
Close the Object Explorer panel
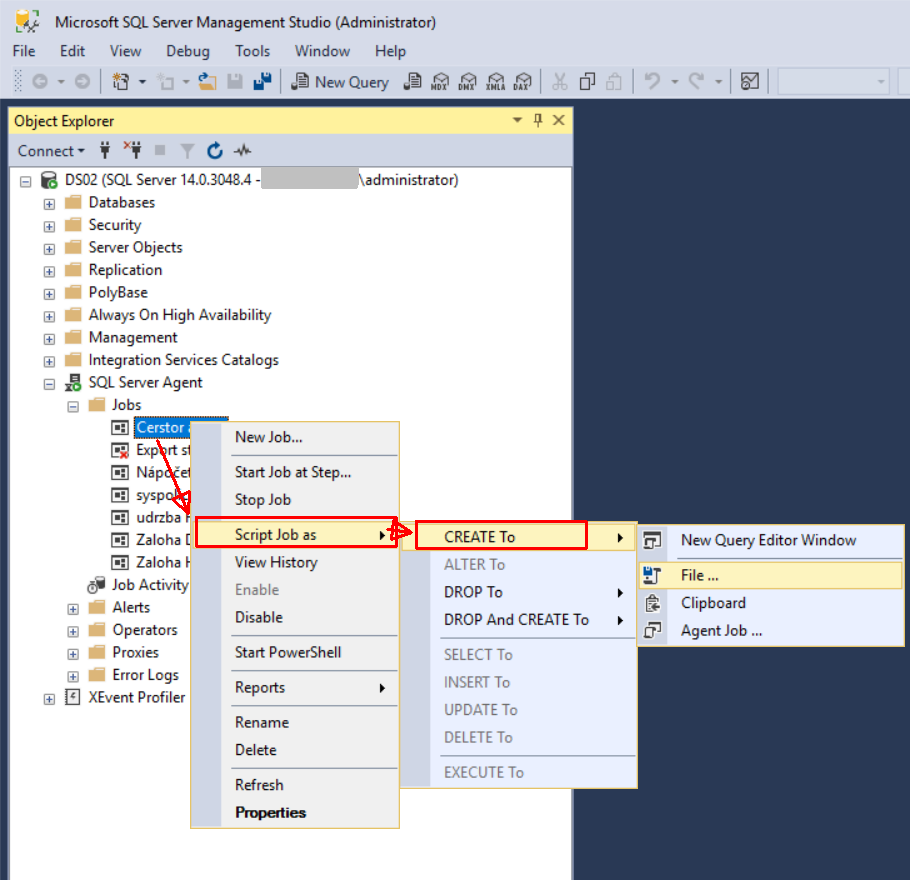pos(558,120)
